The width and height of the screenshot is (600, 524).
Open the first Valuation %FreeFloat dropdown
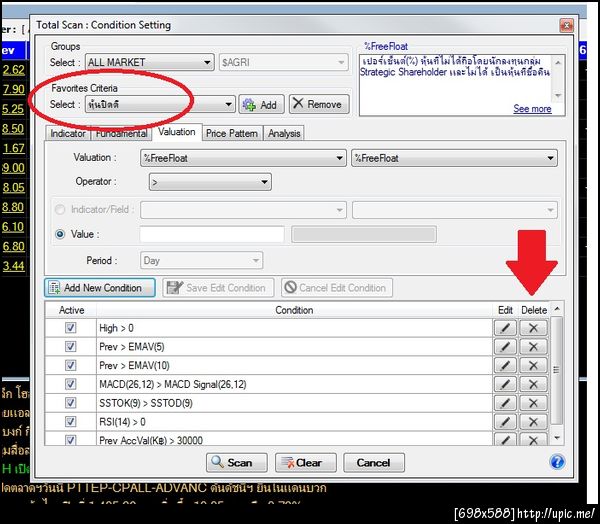point(243,158)
